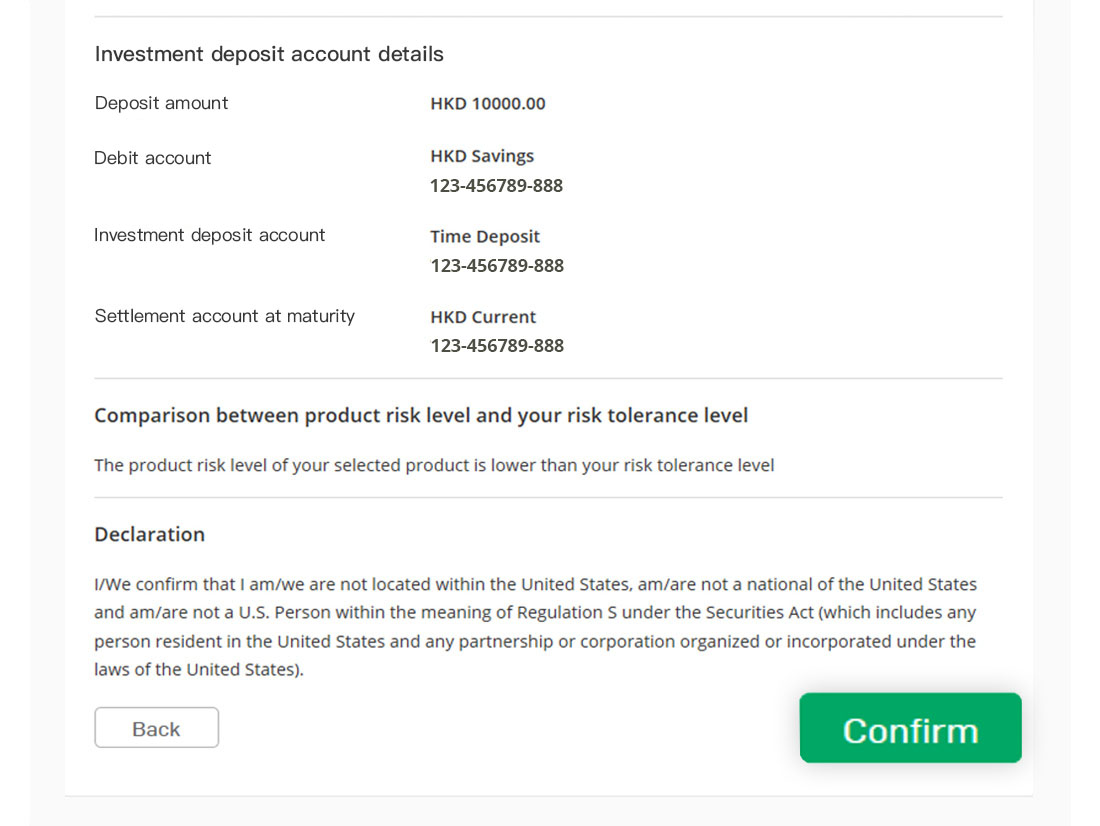Click the Declaration heading

pyautogui.click(x=149, y=535)
